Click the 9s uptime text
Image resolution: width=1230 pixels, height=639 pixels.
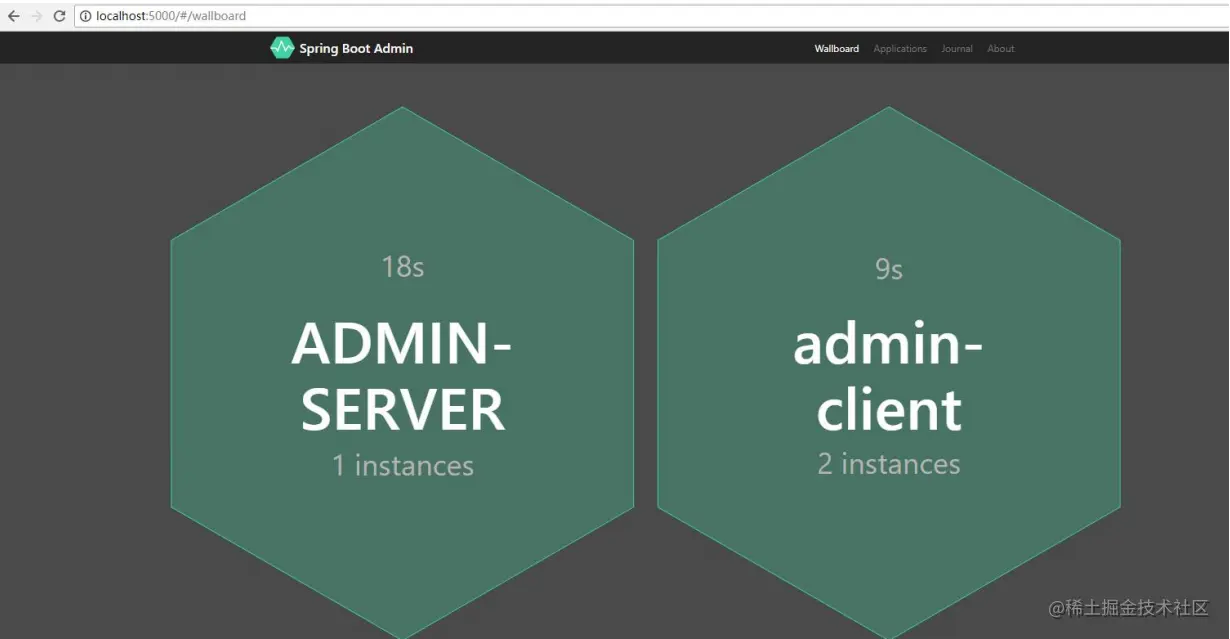(x=889, y=269)
